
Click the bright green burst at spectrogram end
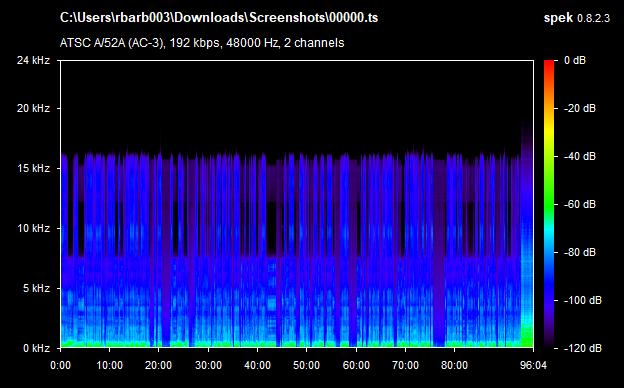[527, 335]
